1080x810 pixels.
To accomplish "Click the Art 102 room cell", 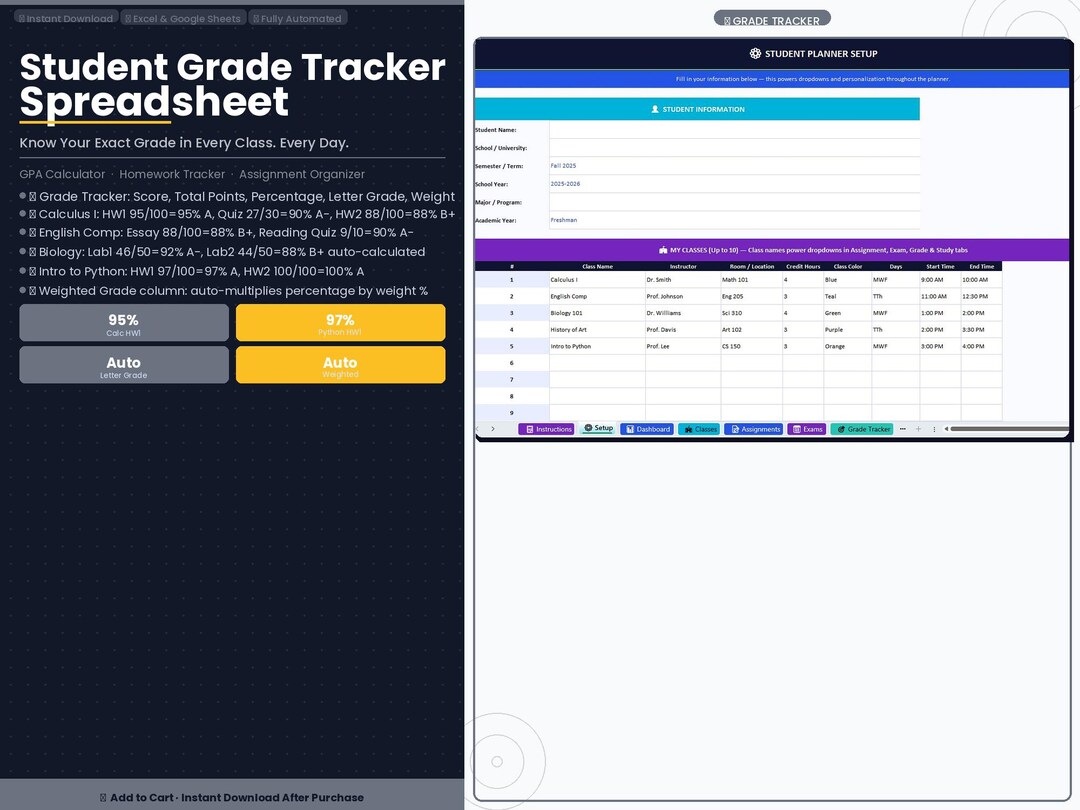I will 751,329.
